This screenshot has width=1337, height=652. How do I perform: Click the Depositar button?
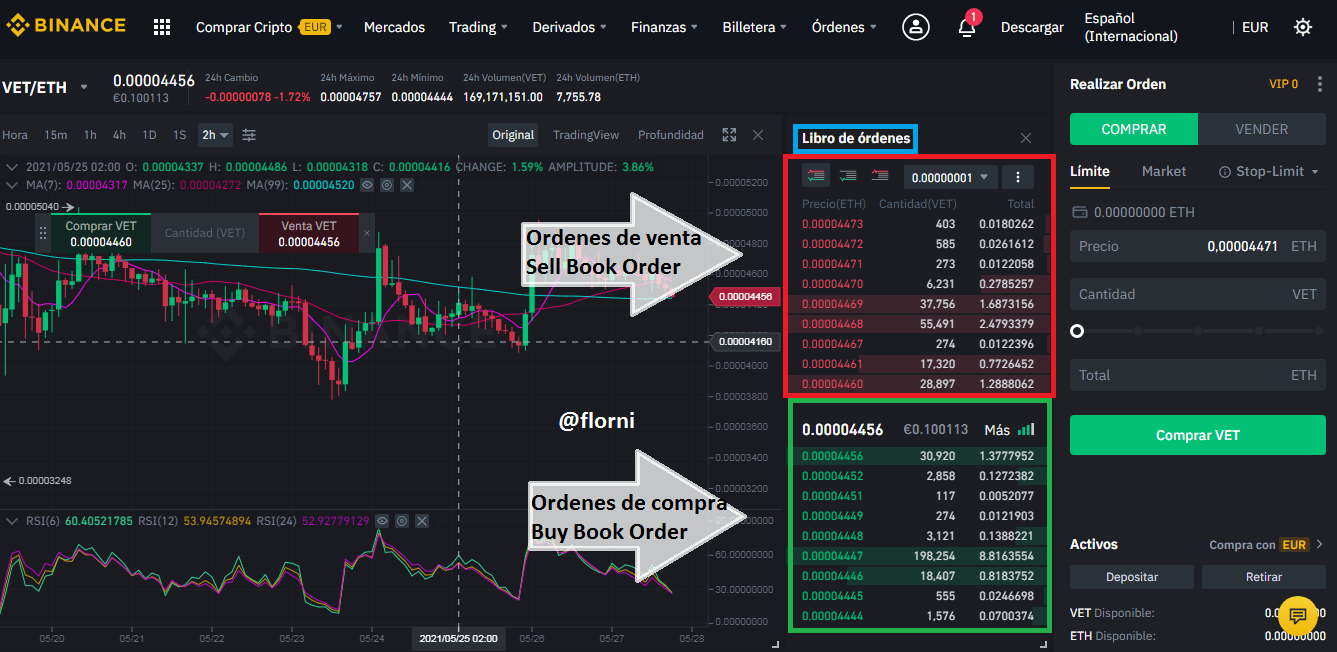[1132, 577]
